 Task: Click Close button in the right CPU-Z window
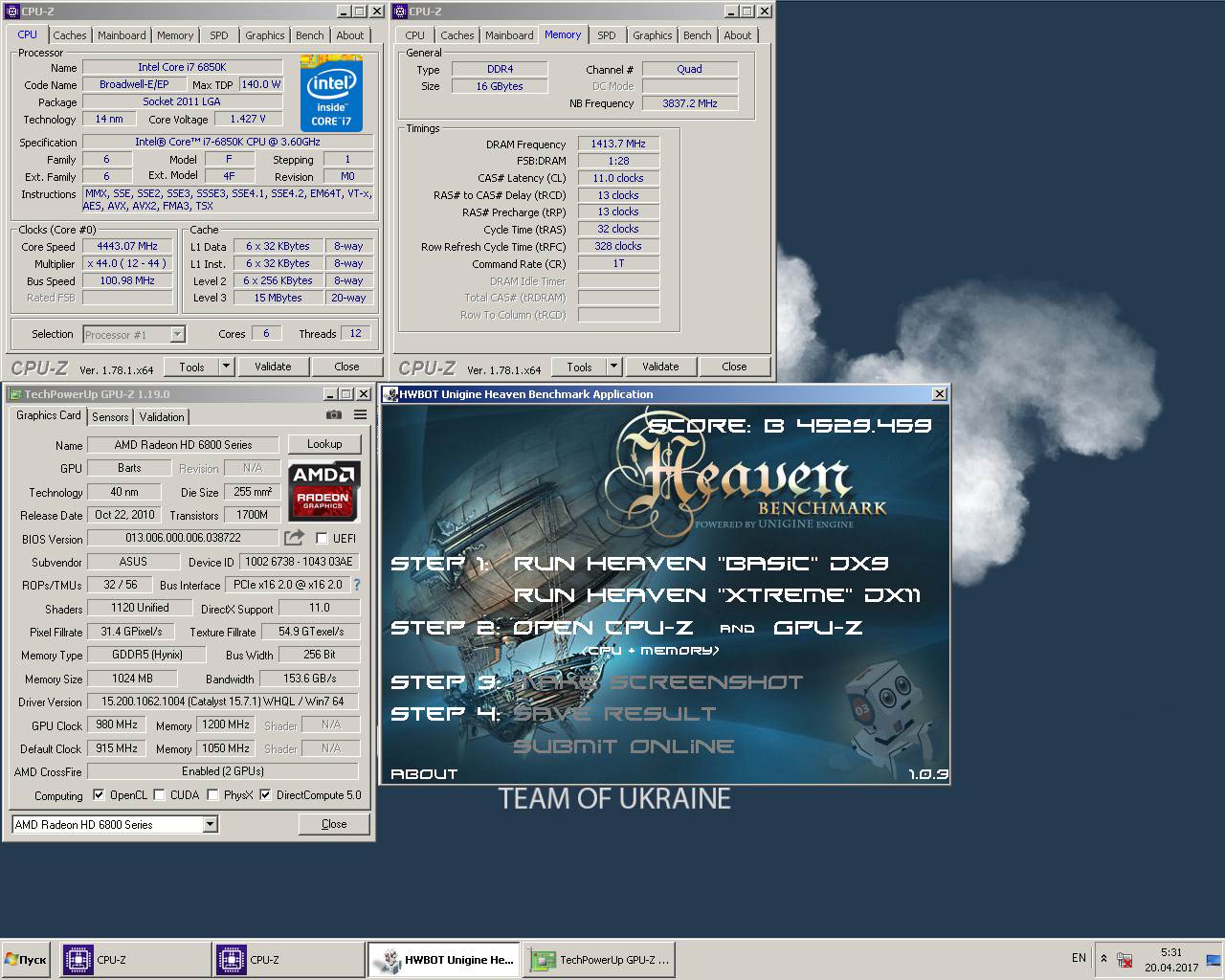click(x=734, y=367)
